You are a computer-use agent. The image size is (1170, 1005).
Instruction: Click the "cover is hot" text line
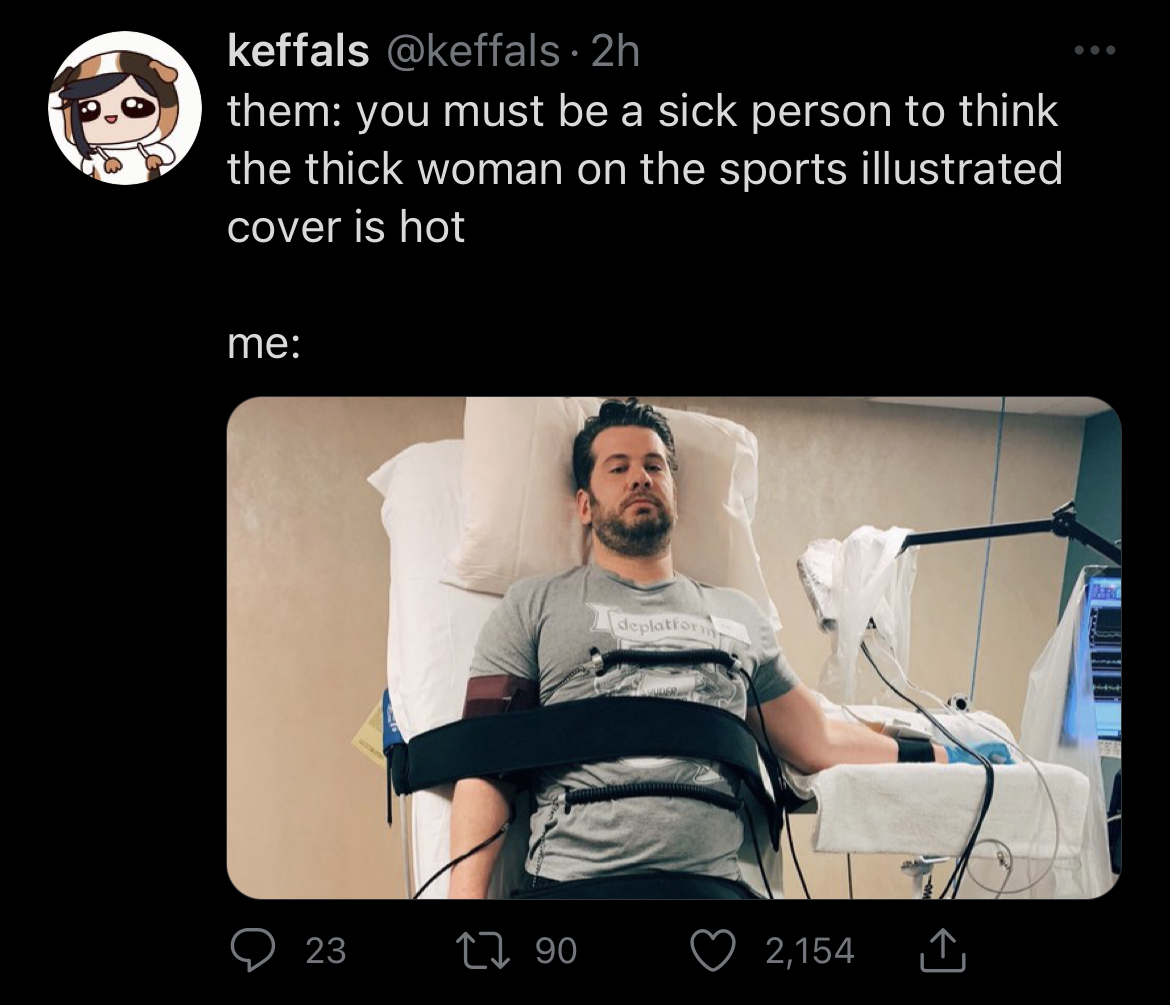[x=346, y=226]
